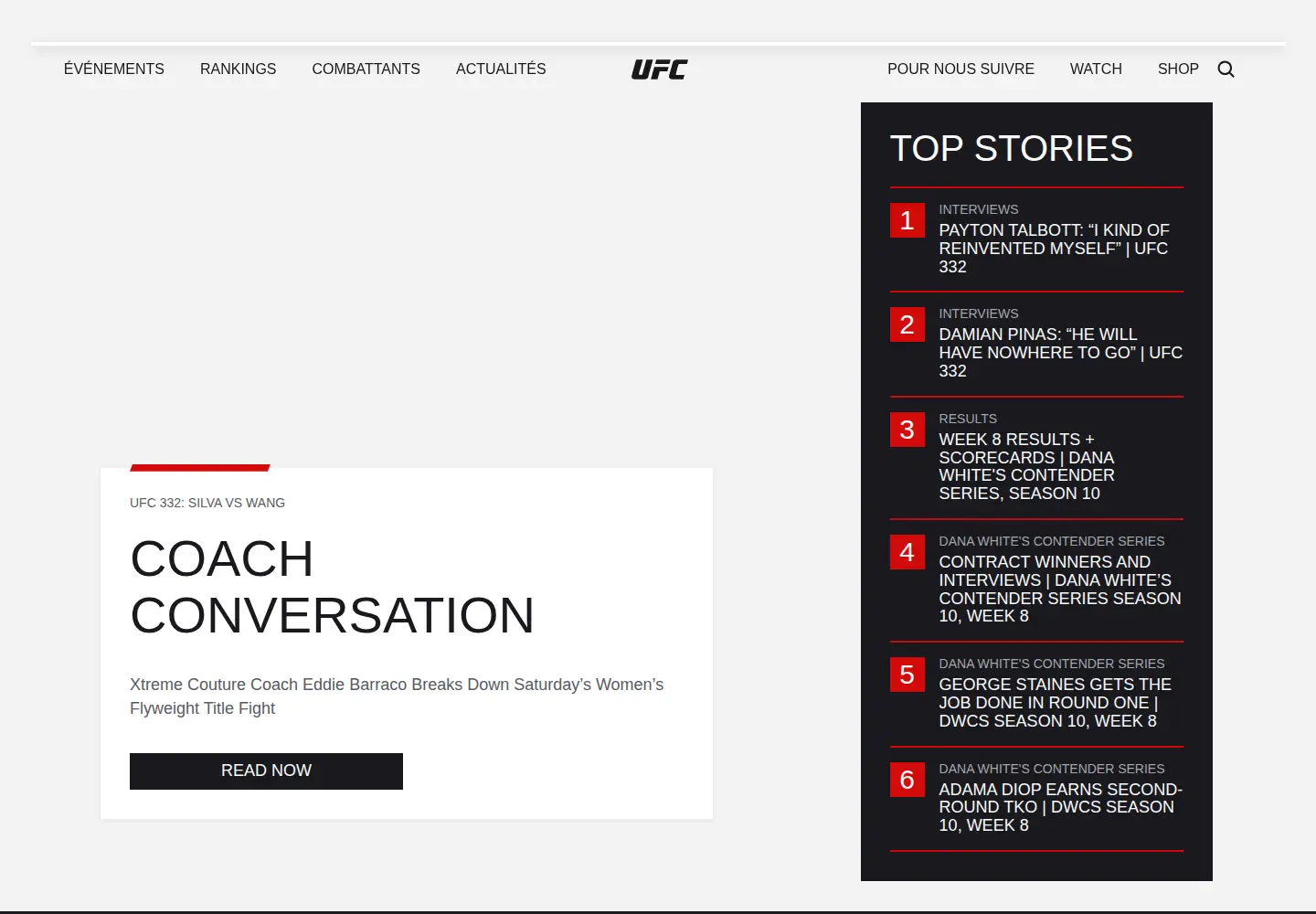The image size is (1316, 914).
Task: Click the red number 4 badge
Action: [x=907, y=552]
